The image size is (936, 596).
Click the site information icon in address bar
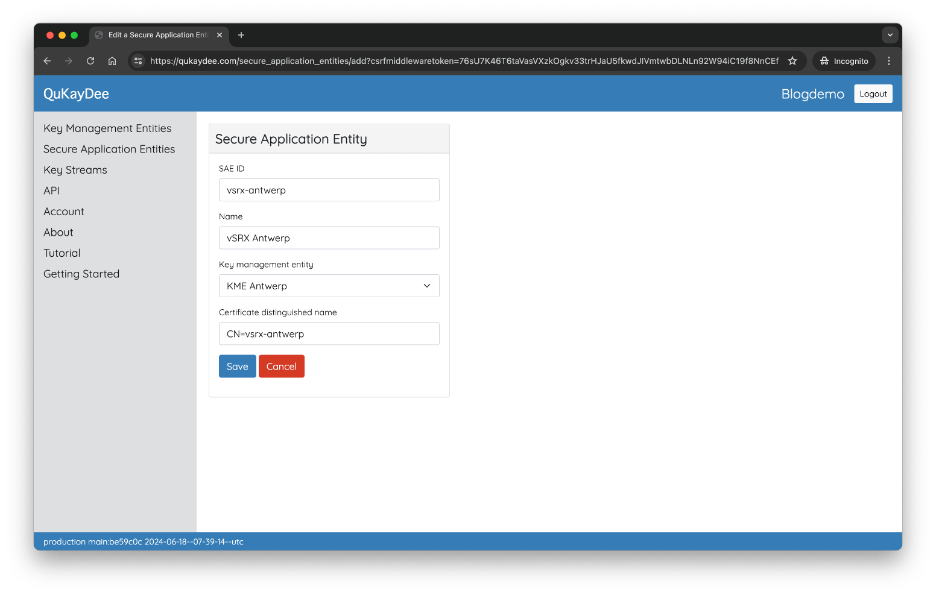139,61
